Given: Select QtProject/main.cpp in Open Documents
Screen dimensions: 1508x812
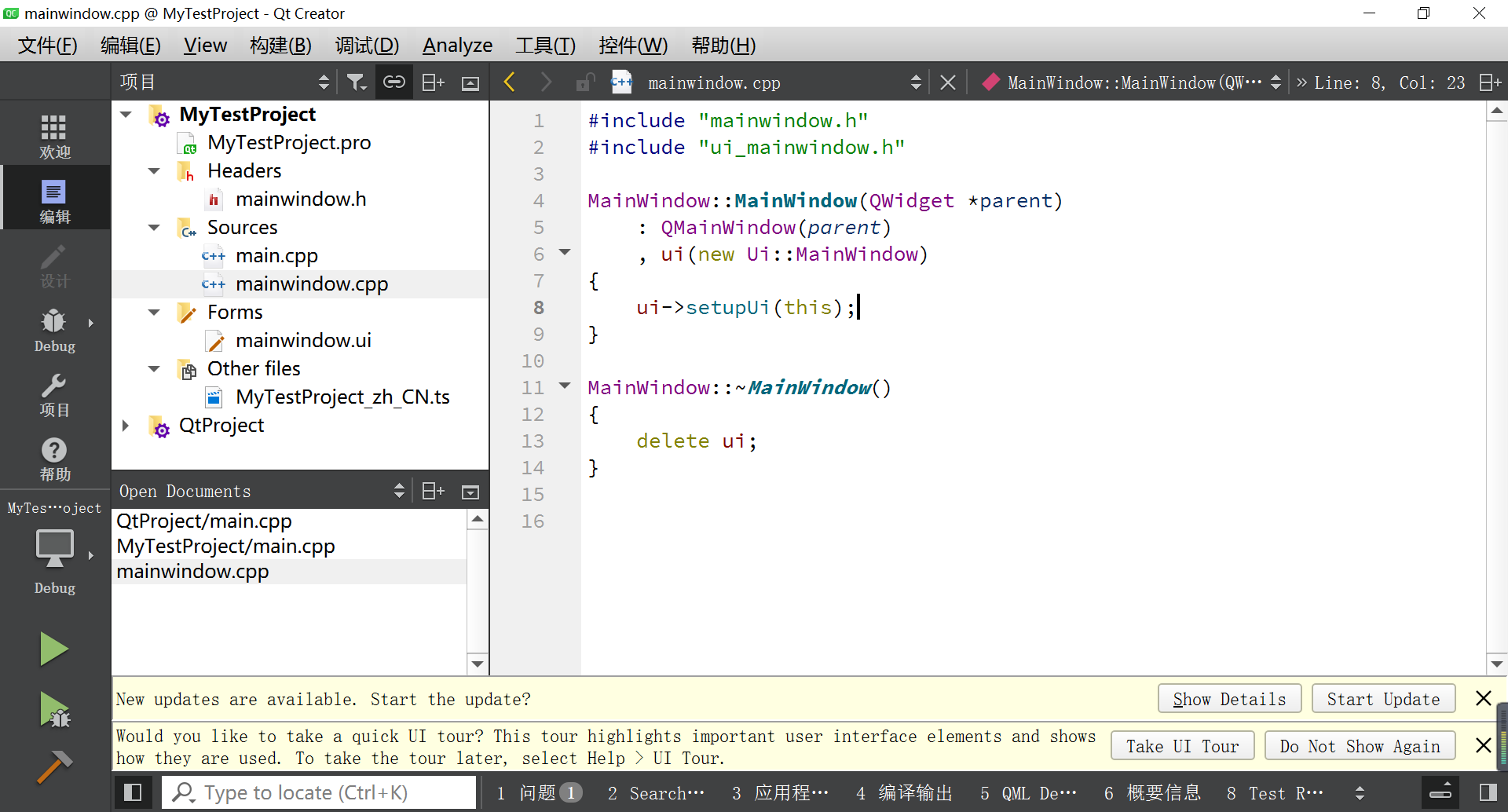Looking at the screenshot, I should 204,521.
